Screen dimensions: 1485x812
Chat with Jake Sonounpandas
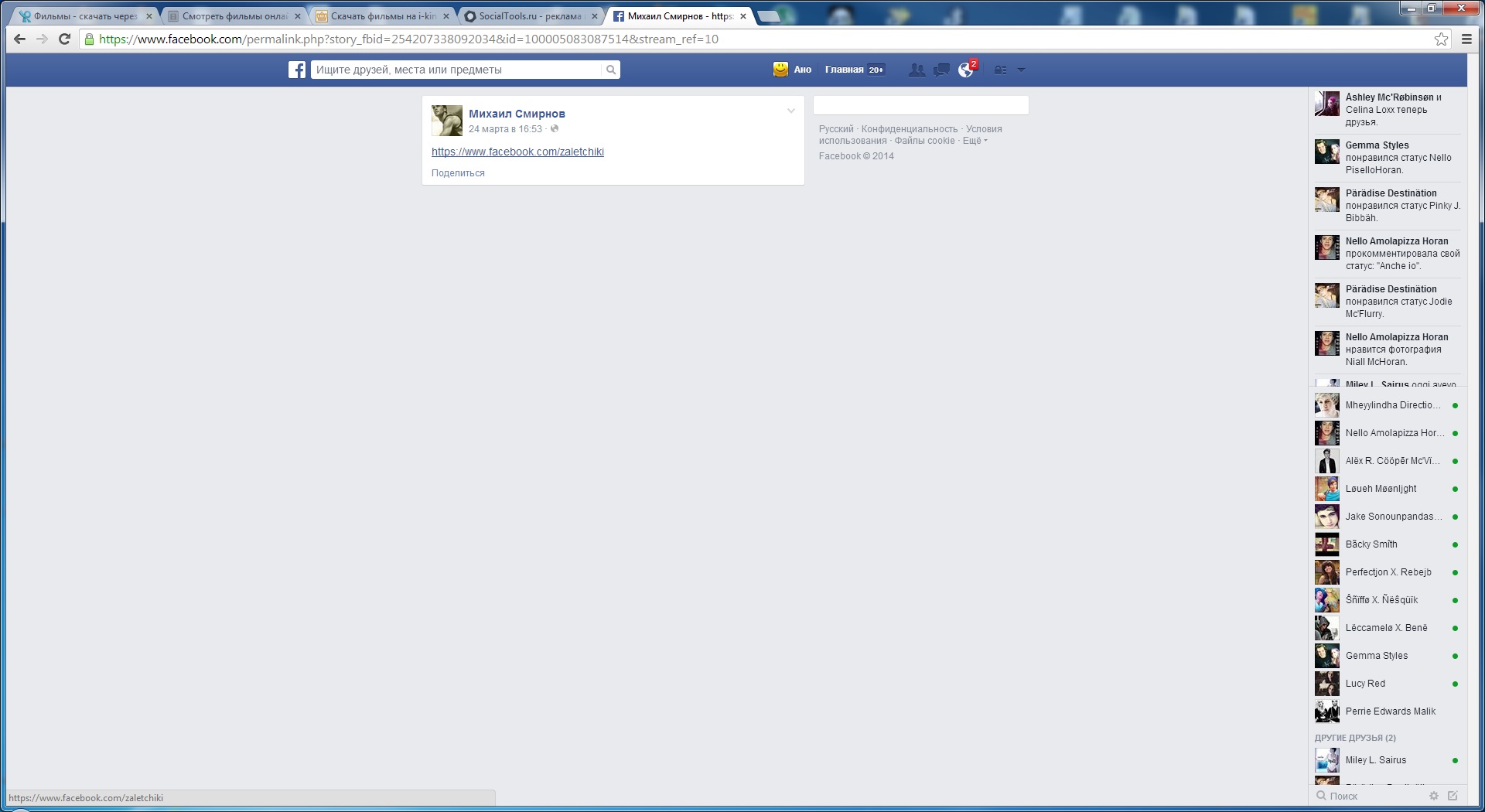click(x=1388, y=517)
